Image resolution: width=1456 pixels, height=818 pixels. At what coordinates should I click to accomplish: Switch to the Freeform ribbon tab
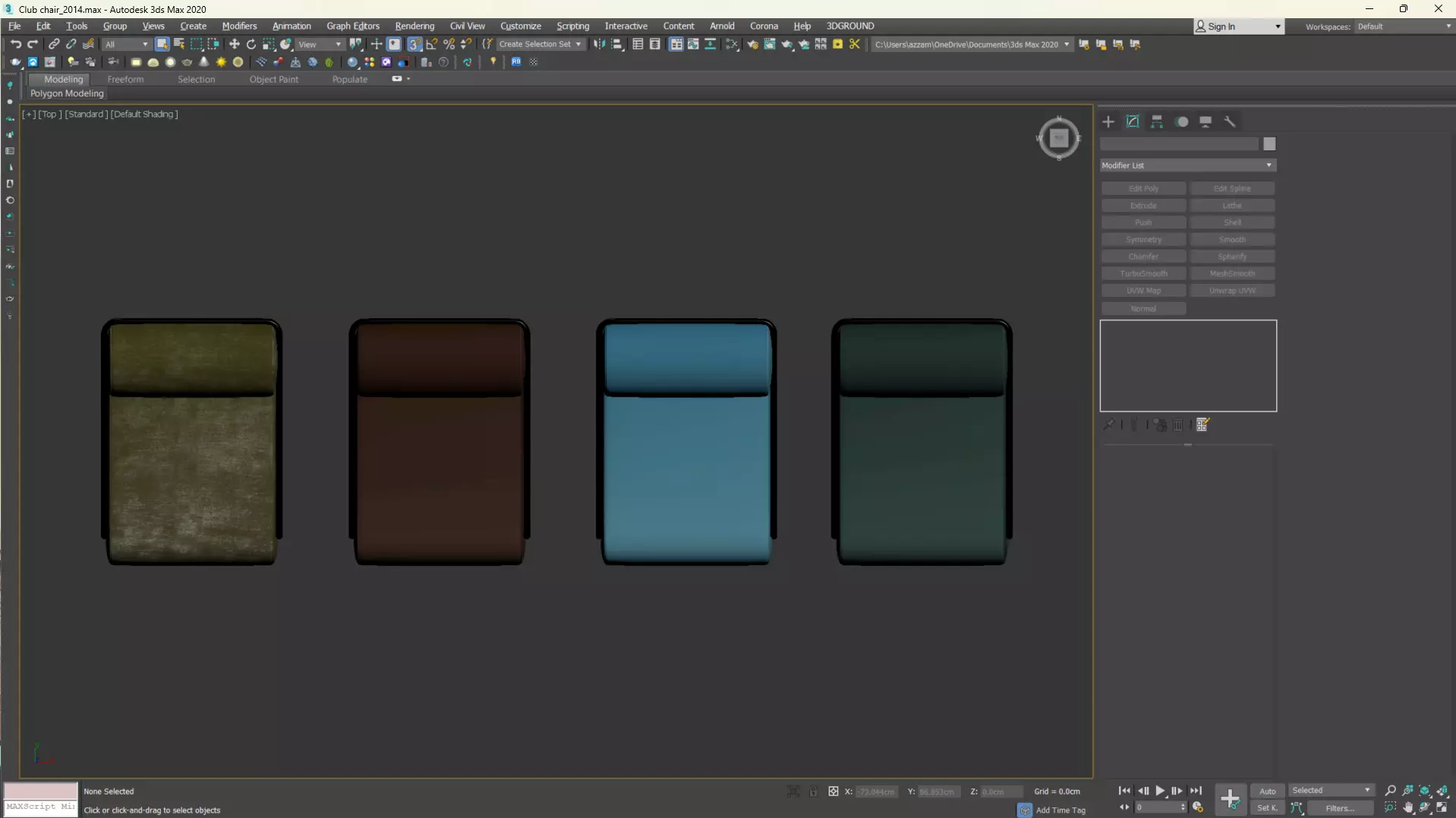coord(125,79)
